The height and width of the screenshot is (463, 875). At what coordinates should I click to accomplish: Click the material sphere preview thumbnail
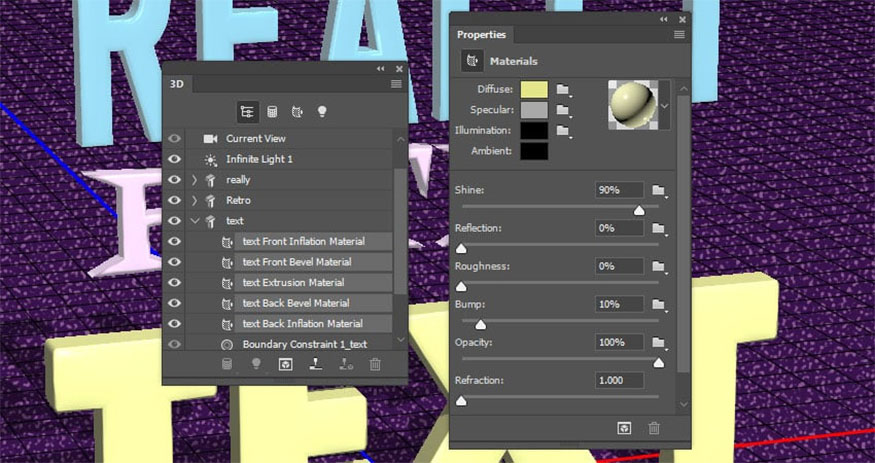[x=633, y=105]
